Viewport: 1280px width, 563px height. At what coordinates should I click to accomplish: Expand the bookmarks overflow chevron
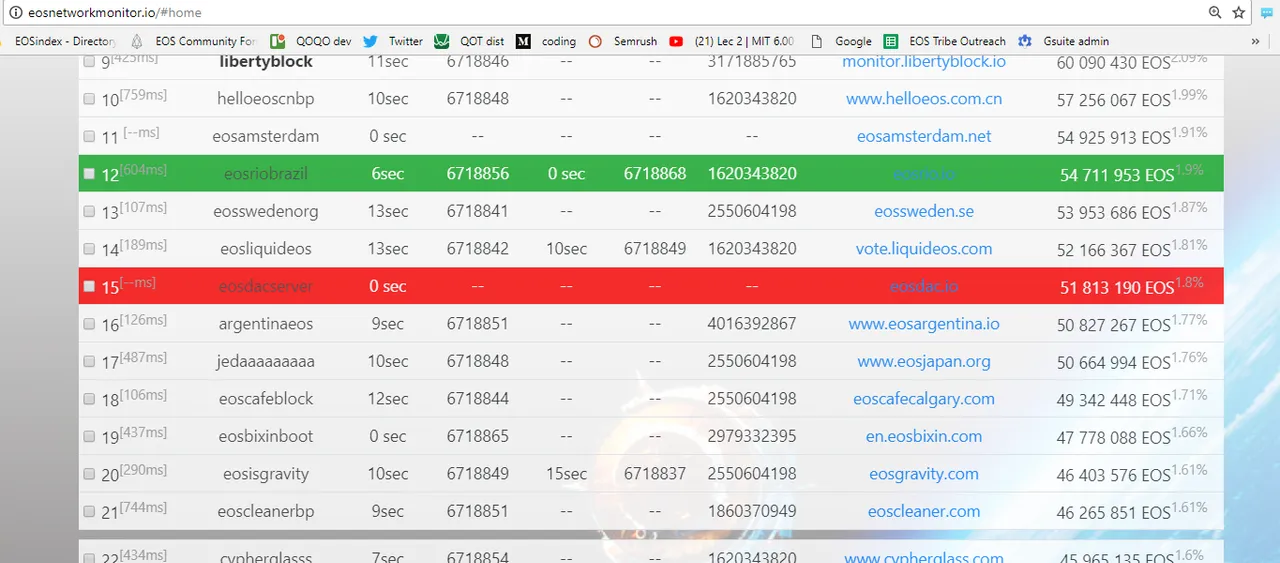1255,41
